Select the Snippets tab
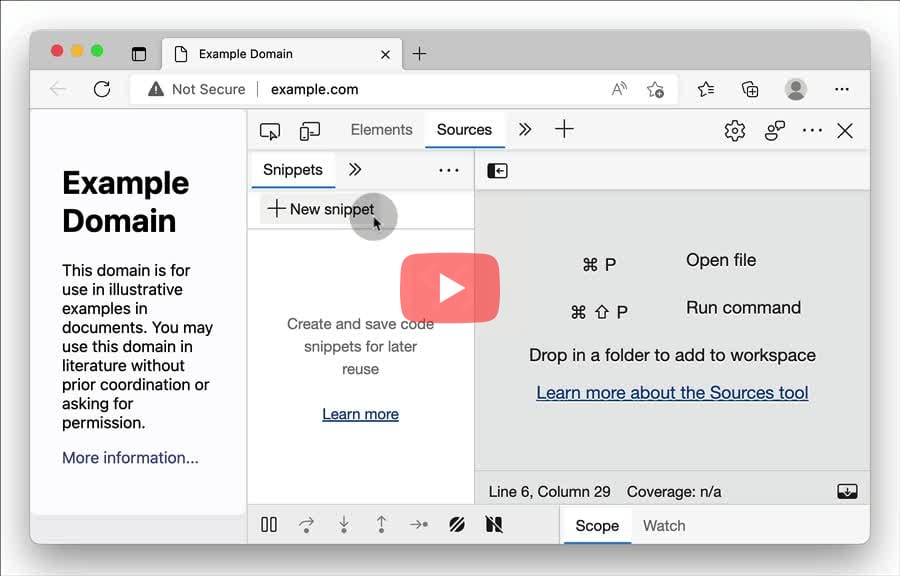900x576 pixels. coord(293,170)
